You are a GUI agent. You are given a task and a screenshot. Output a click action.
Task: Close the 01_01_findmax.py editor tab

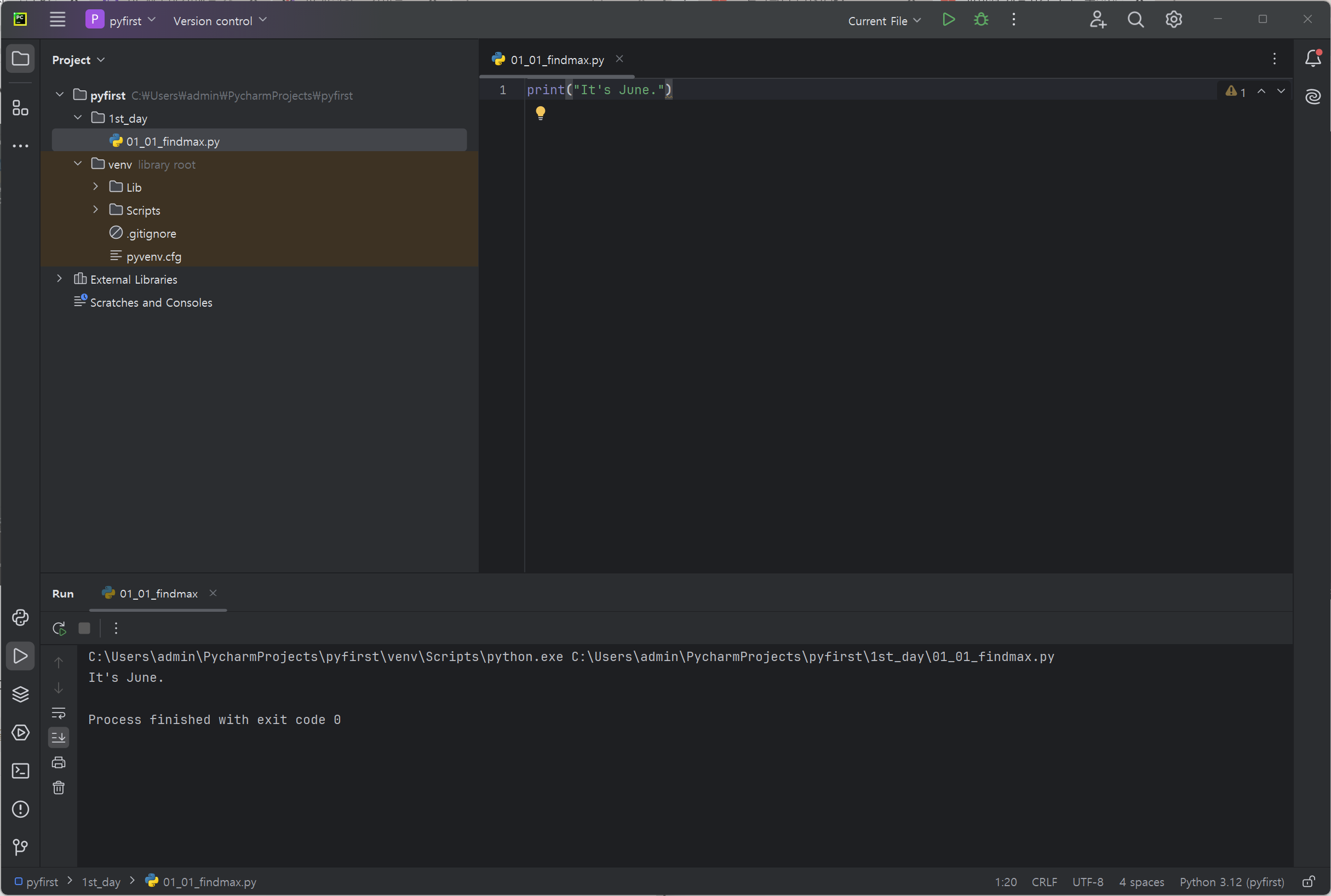619,59
